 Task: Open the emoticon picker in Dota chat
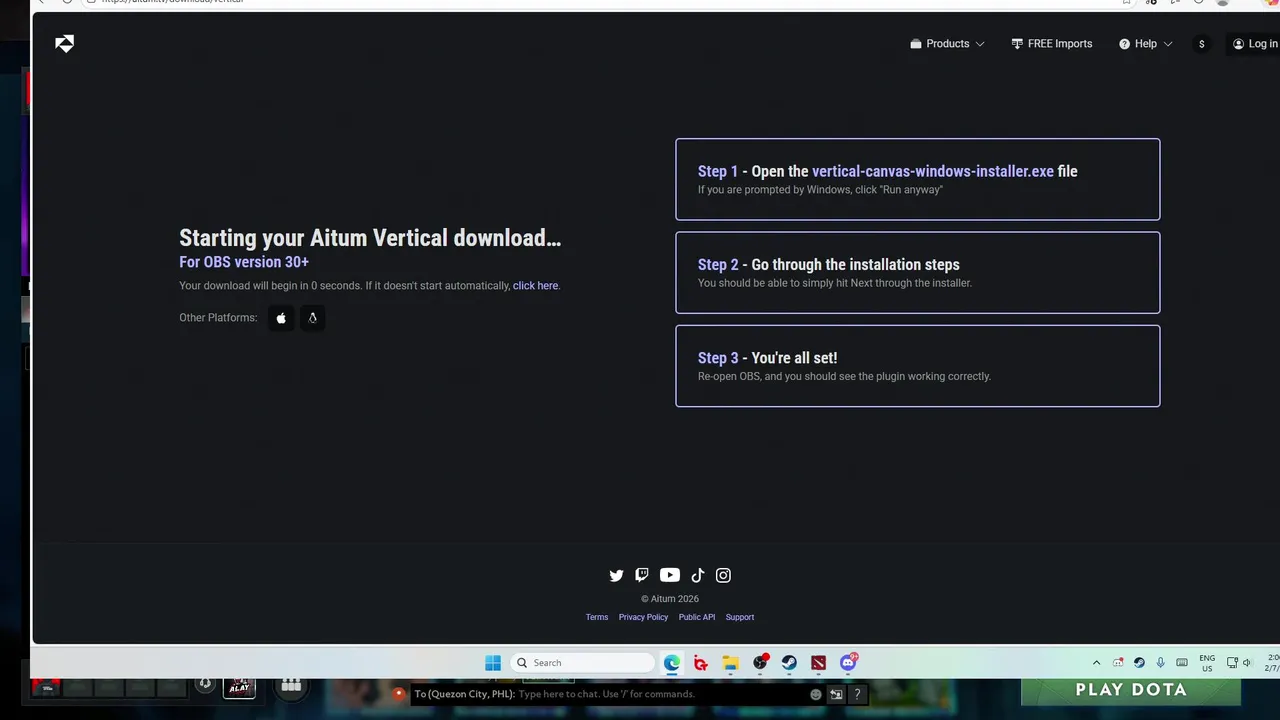[x=816, y=694]
